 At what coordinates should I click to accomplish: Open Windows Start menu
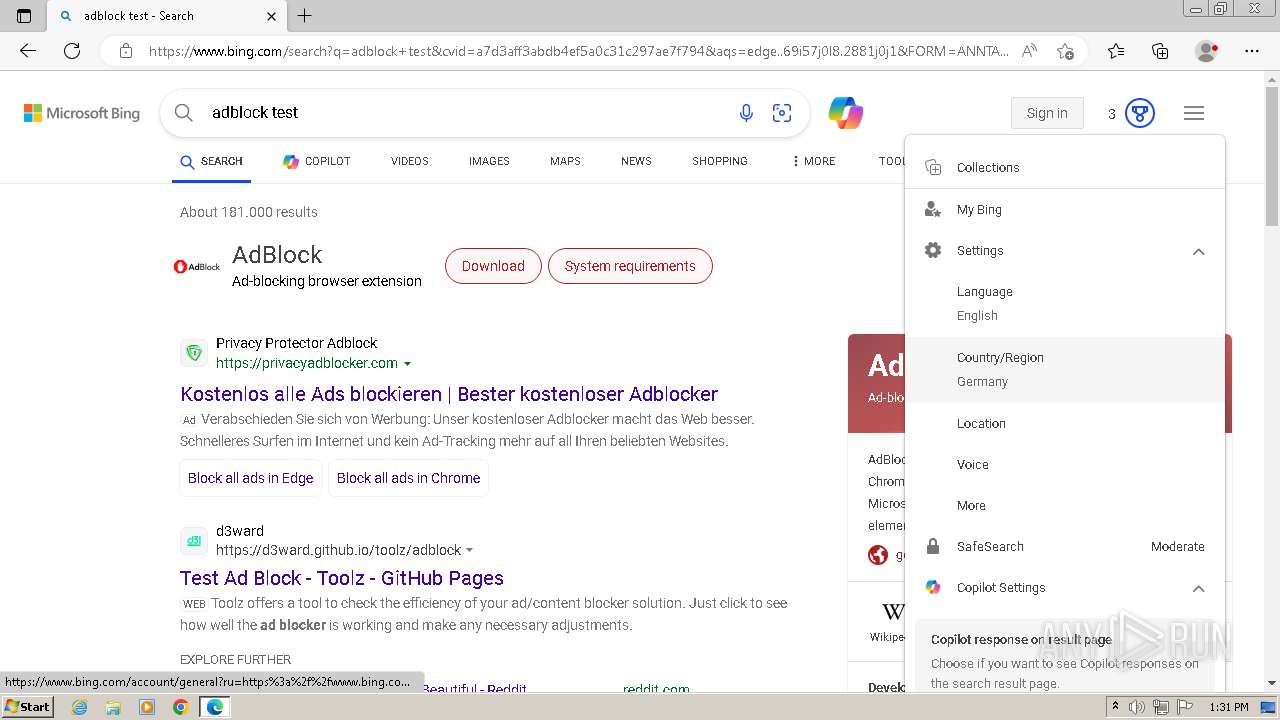[27, 707]
